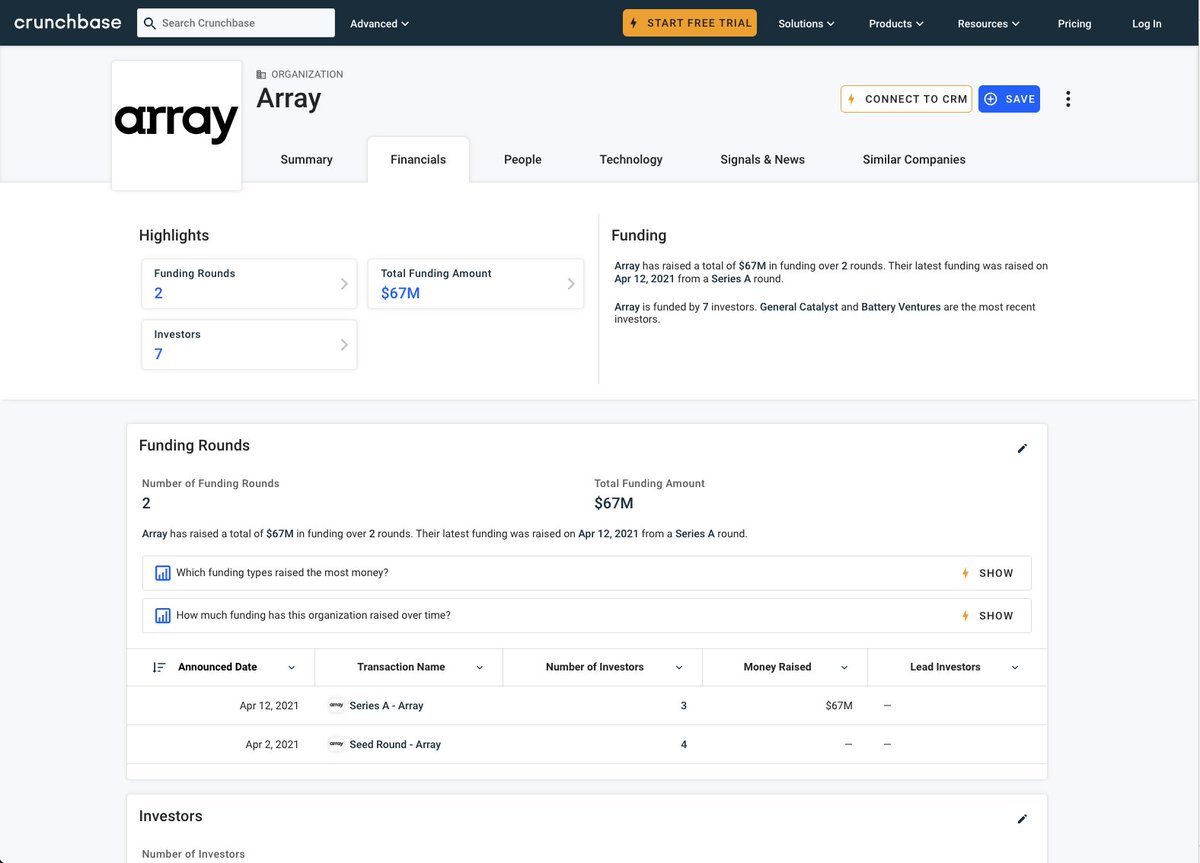Click Connect to CRM button
Viewport: 1200px width, 863px height.
click(x=906, y=99)
